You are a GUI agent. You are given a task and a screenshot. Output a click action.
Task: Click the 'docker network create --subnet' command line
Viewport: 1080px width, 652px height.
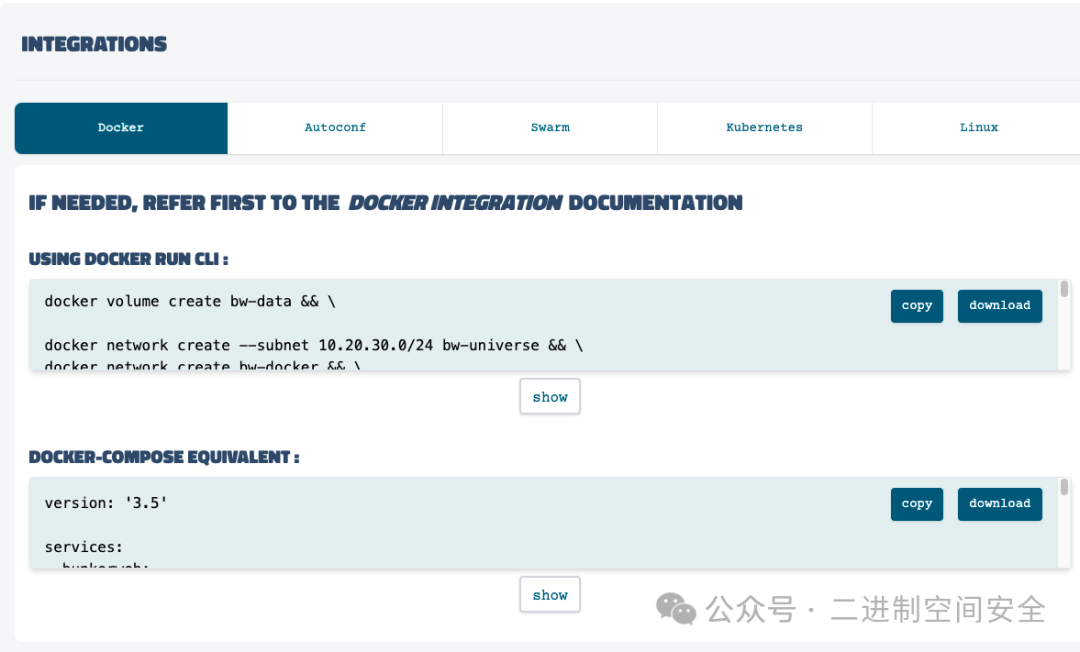tap(313, 345)
